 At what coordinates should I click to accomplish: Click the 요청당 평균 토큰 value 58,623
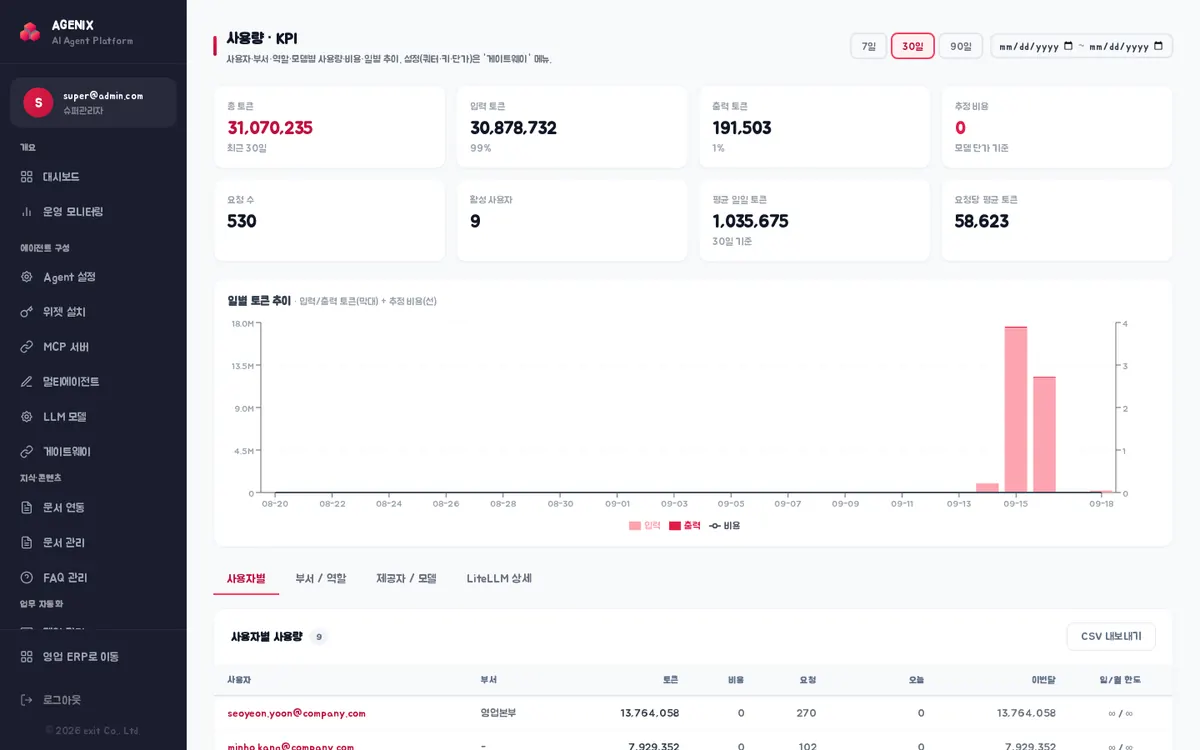[x=982, y=222]
